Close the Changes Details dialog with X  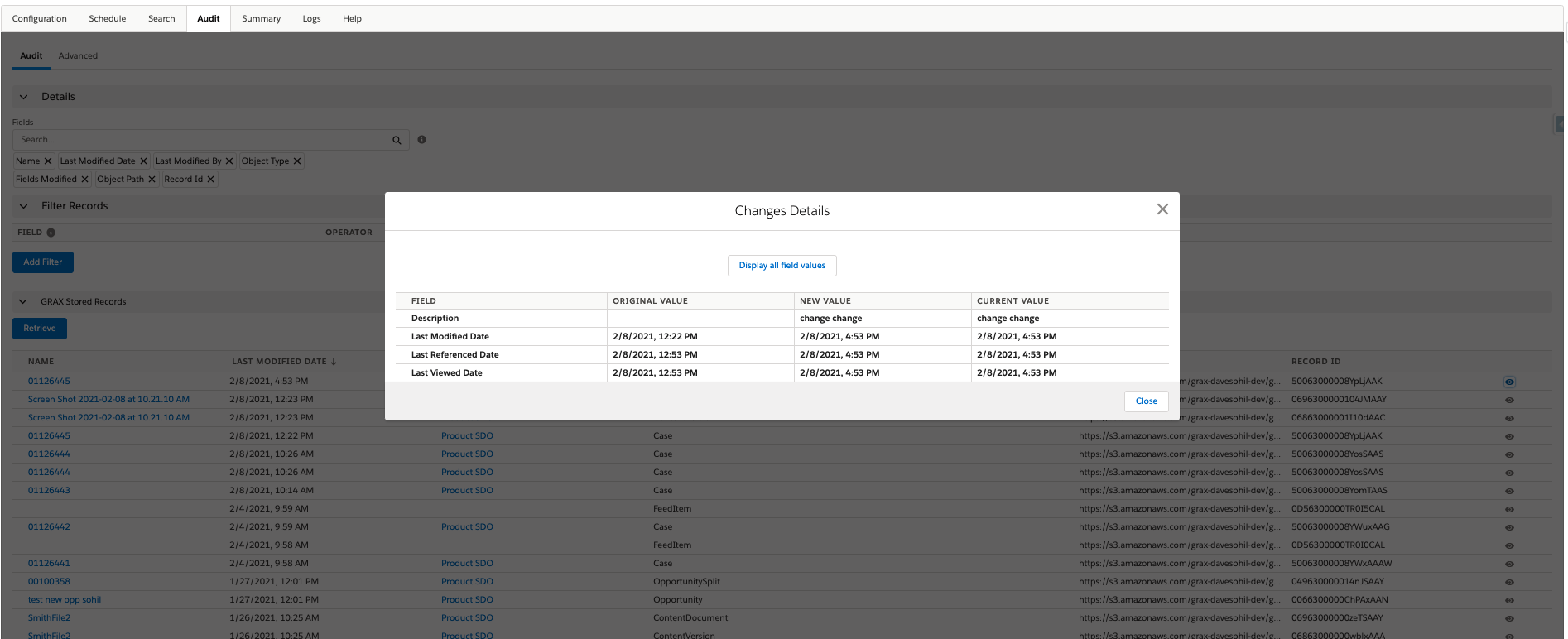coord(1162,209)
